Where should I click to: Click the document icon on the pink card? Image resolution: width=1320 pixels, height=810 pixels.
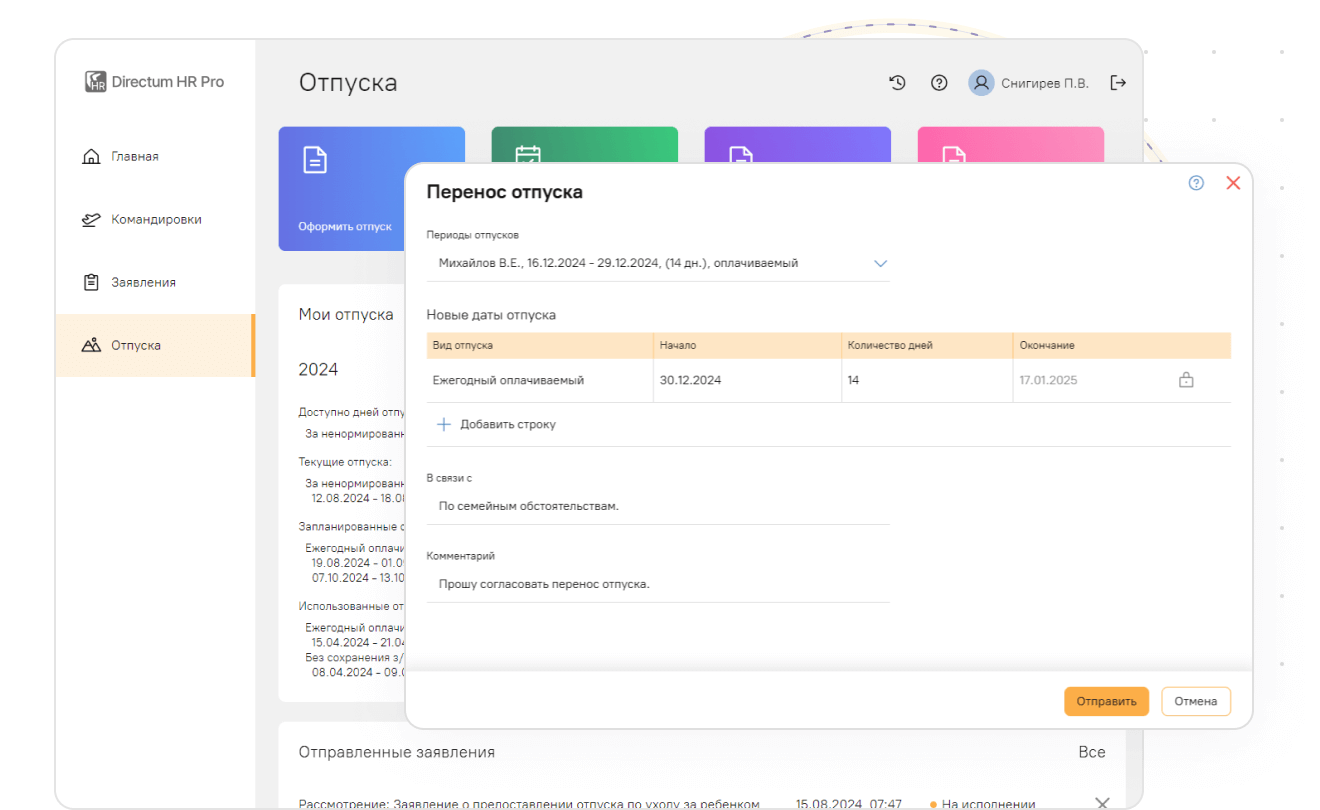coord(954,154)
